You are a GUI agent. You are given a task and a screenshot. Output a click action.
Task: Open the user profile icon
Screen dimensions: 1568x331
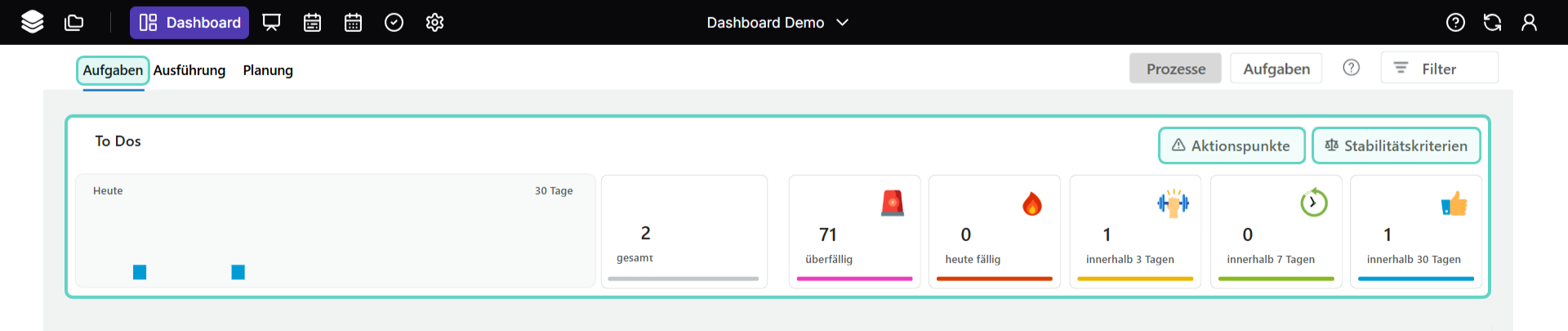(x=1529, y=22)
